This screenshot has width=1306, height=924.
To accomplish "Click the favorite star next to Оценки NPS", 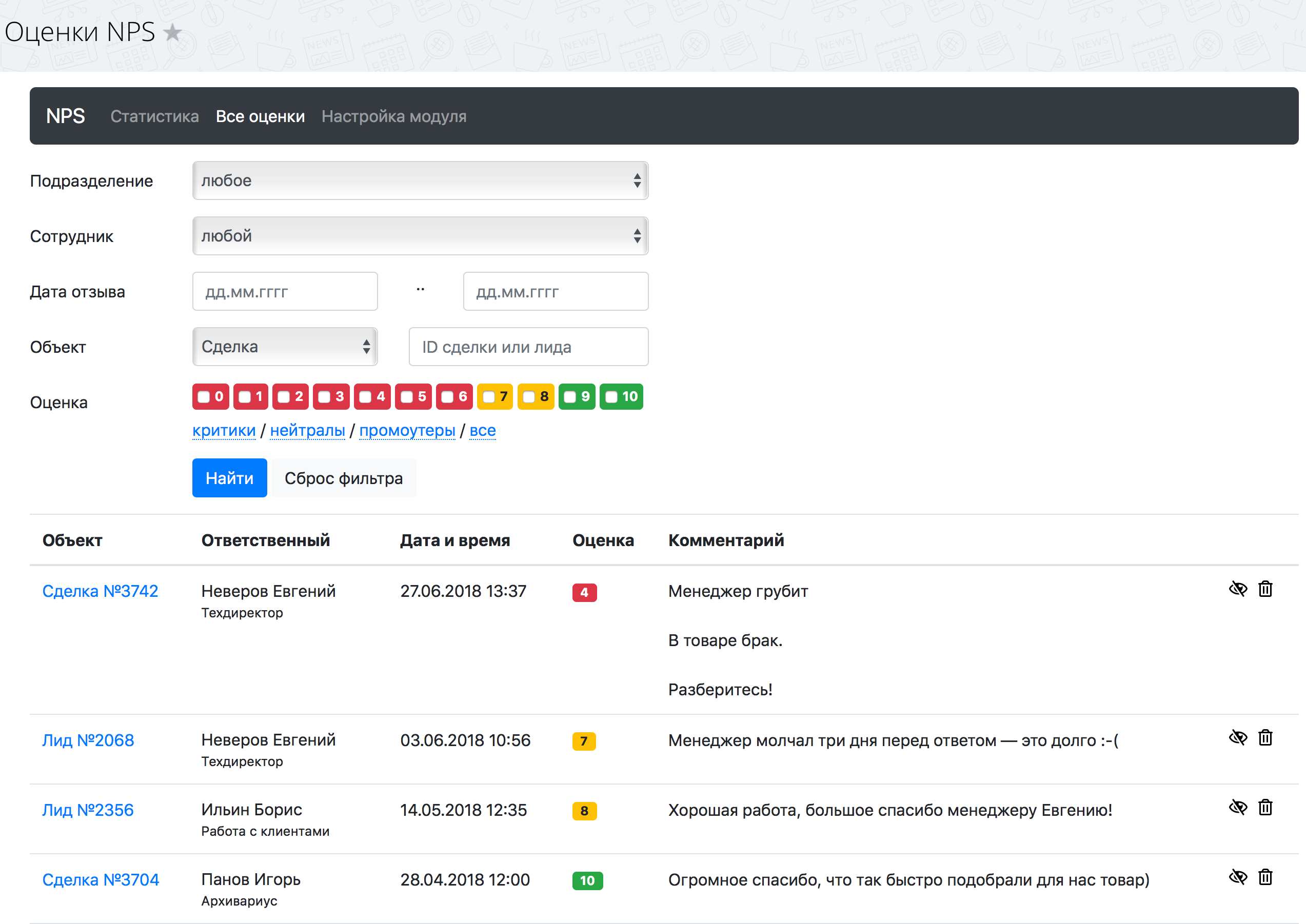I will pyautogui.click(x=172, y=32).
